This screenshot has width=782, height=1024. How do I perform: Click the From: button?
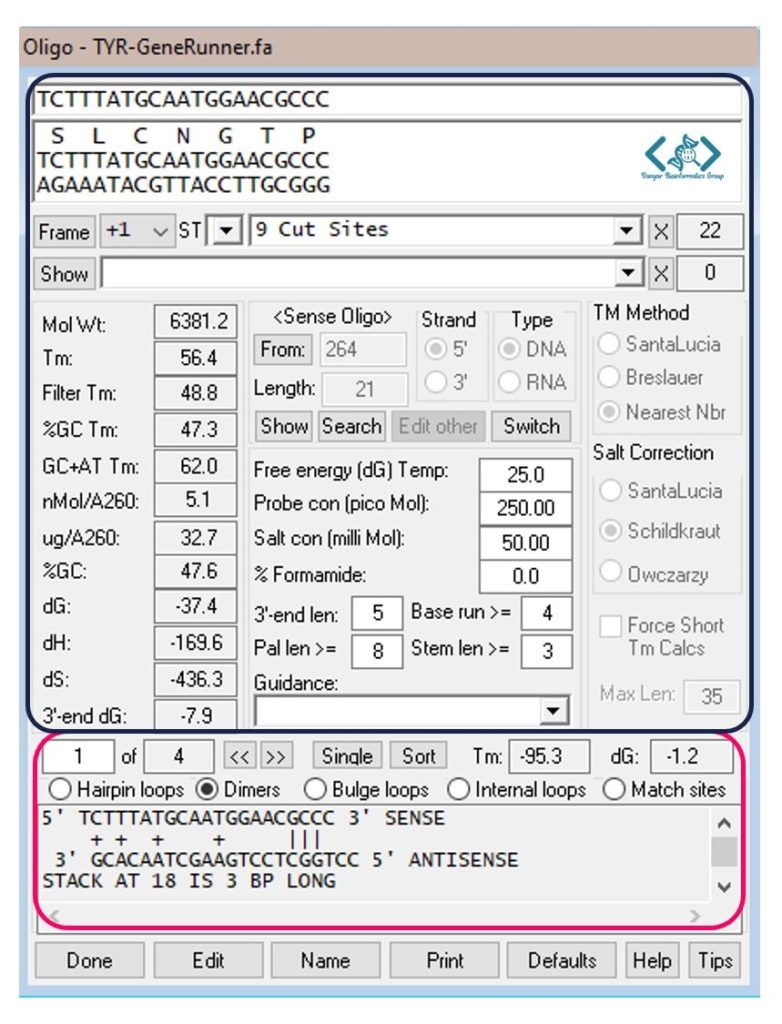click(x=282, y=349)
